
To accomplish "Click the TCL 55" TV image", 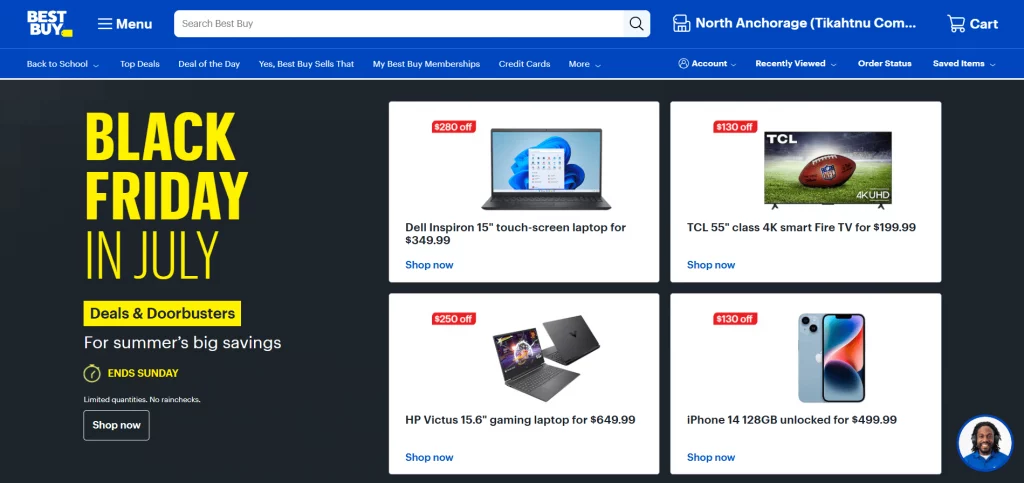I will click(827, 170).
